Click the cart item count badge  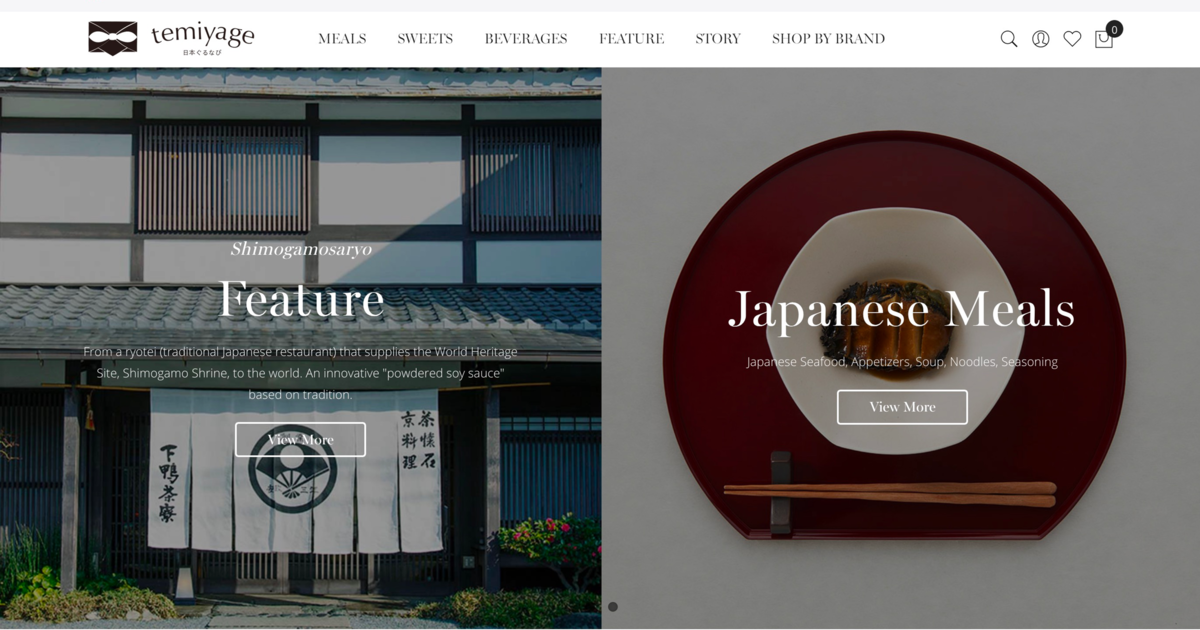[x=1114, y=29]
